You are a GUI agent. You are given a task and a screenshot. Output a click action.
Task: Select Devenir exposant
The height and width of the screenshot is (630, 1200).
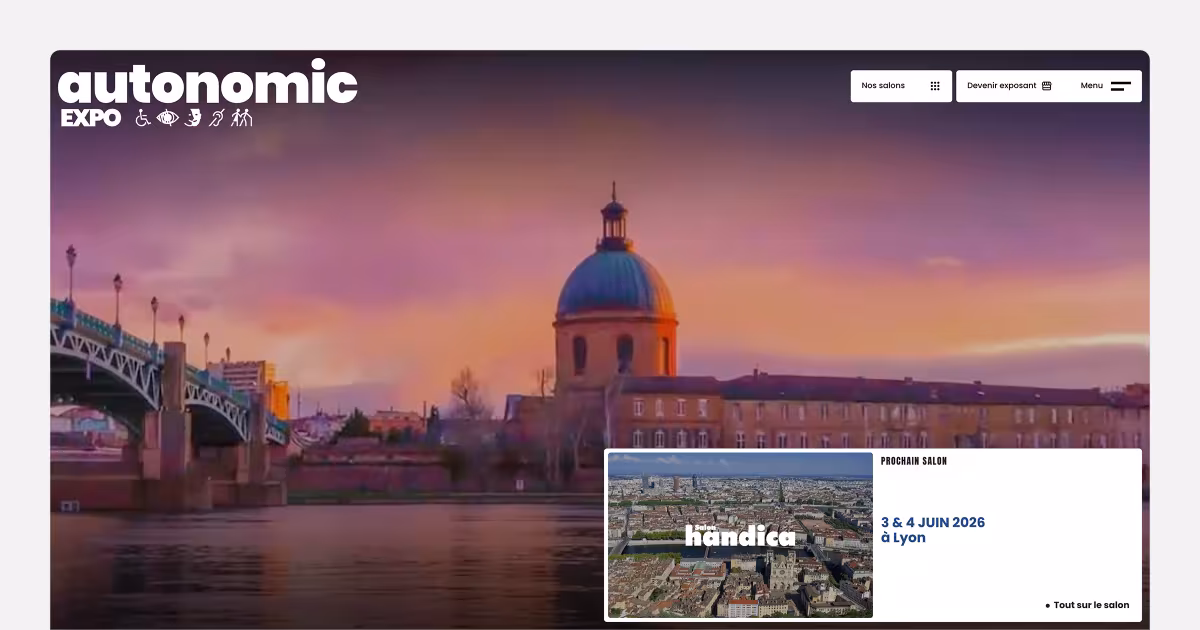[1001, 86]
